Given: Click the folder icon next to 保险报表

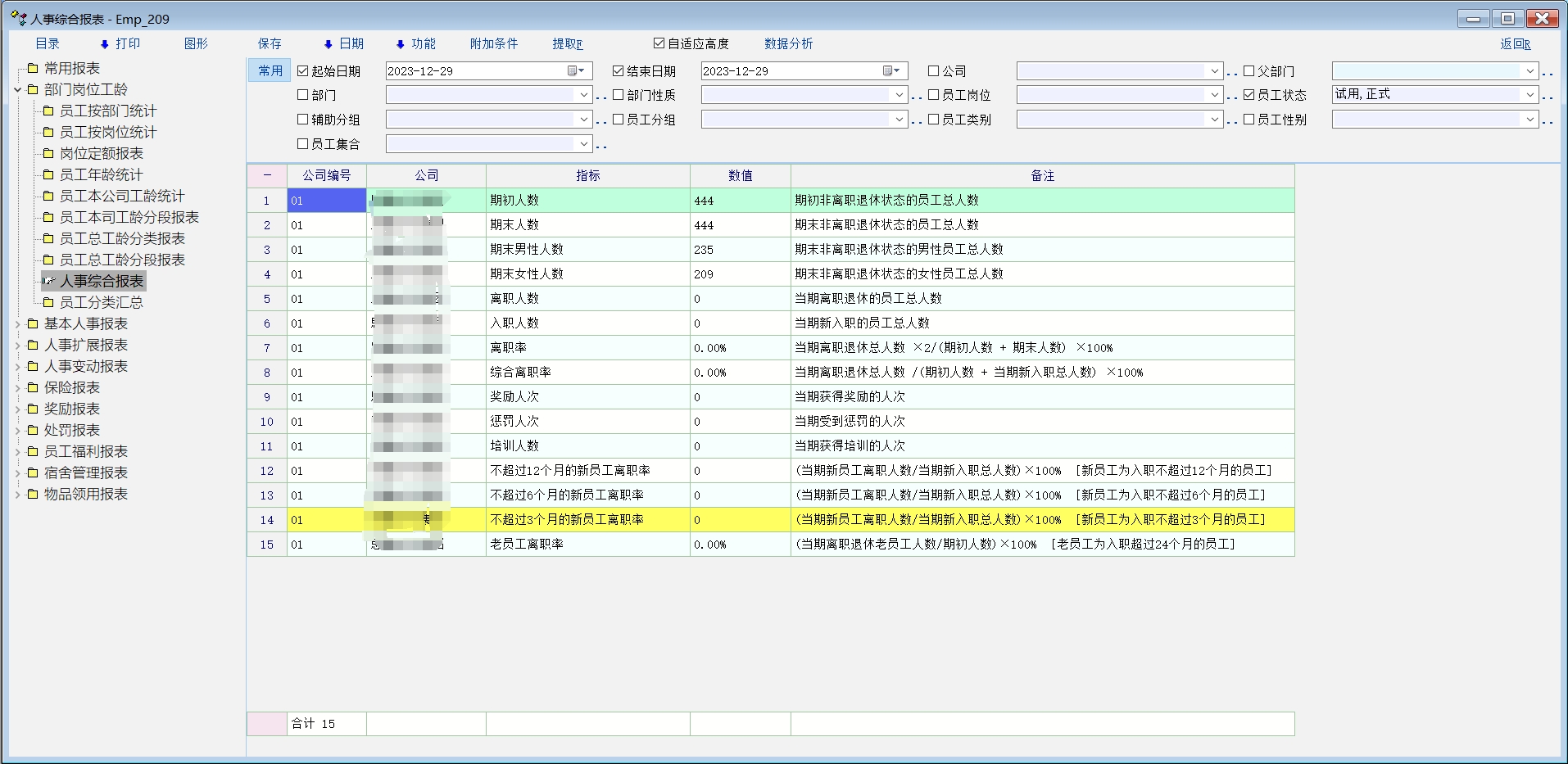Looking at the screenshot, I should [33, 388].
